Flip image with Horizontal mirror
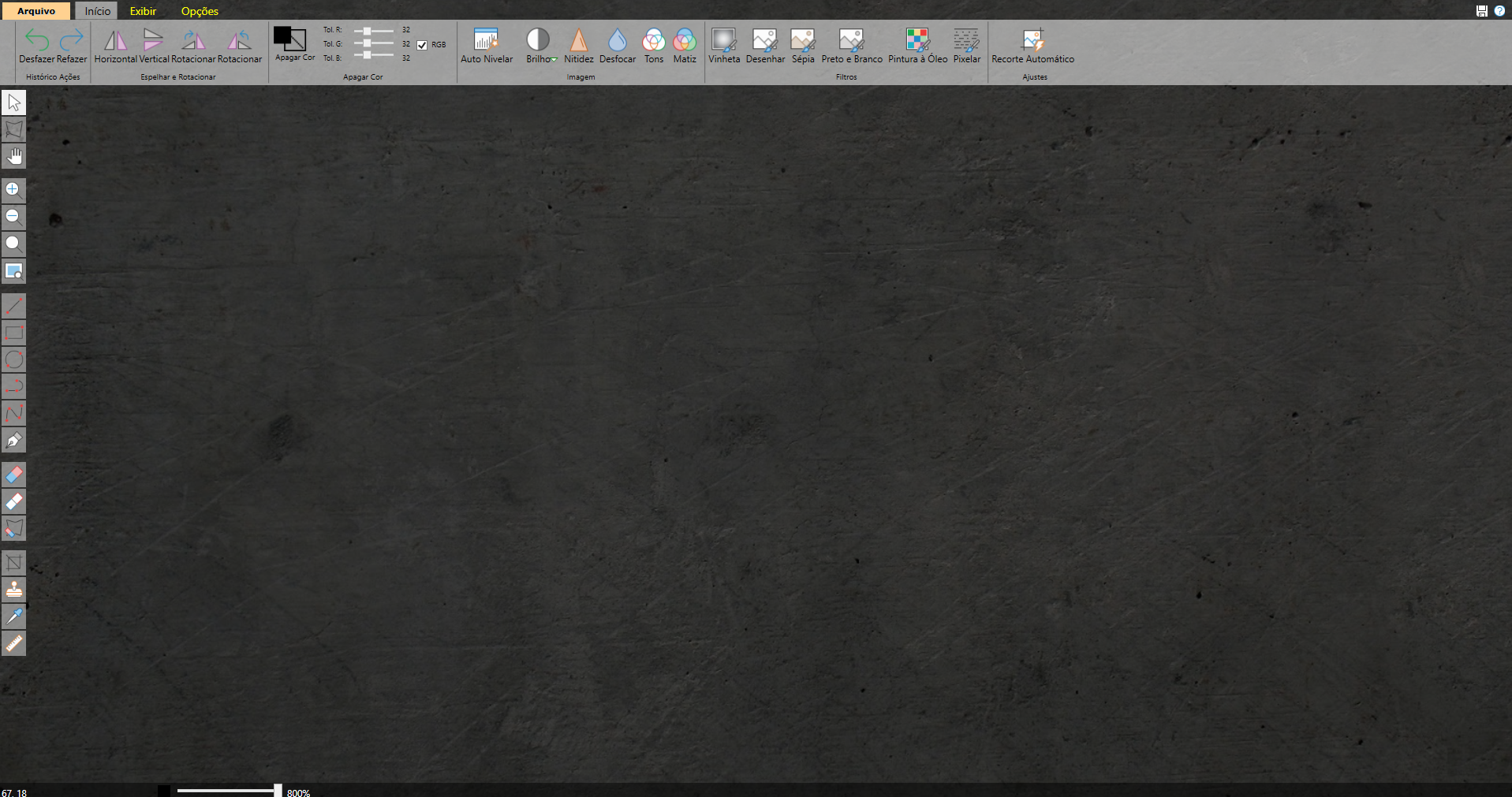This screenshot has height=797, width=1512. click(x=115, y=46)
